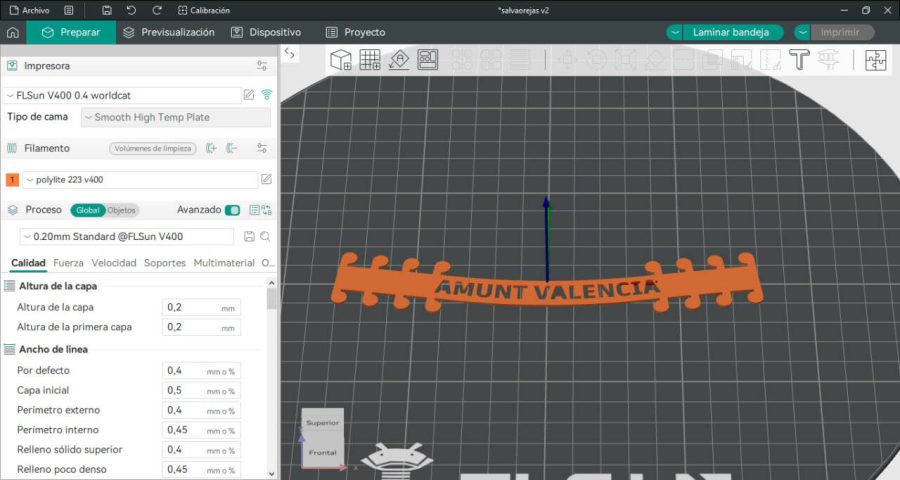
Task: Edit the FLSun V400 printer preset
Action: 249,95
